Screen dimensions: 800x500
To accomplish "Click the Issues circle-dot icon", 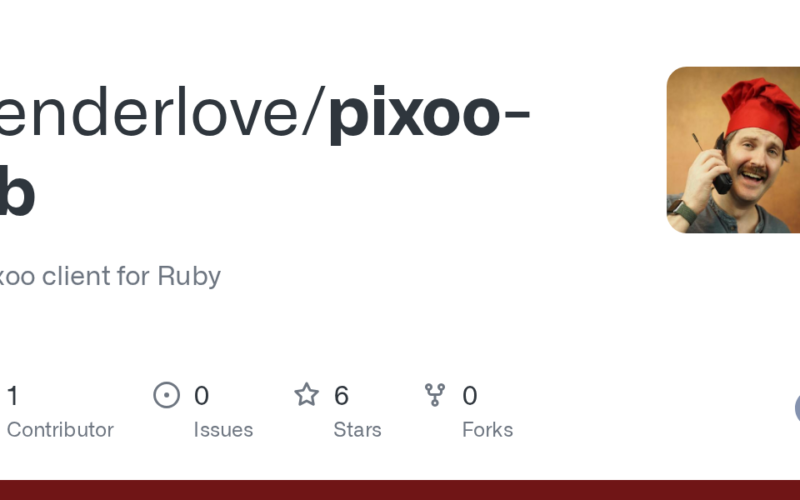I will pos(166,395).
